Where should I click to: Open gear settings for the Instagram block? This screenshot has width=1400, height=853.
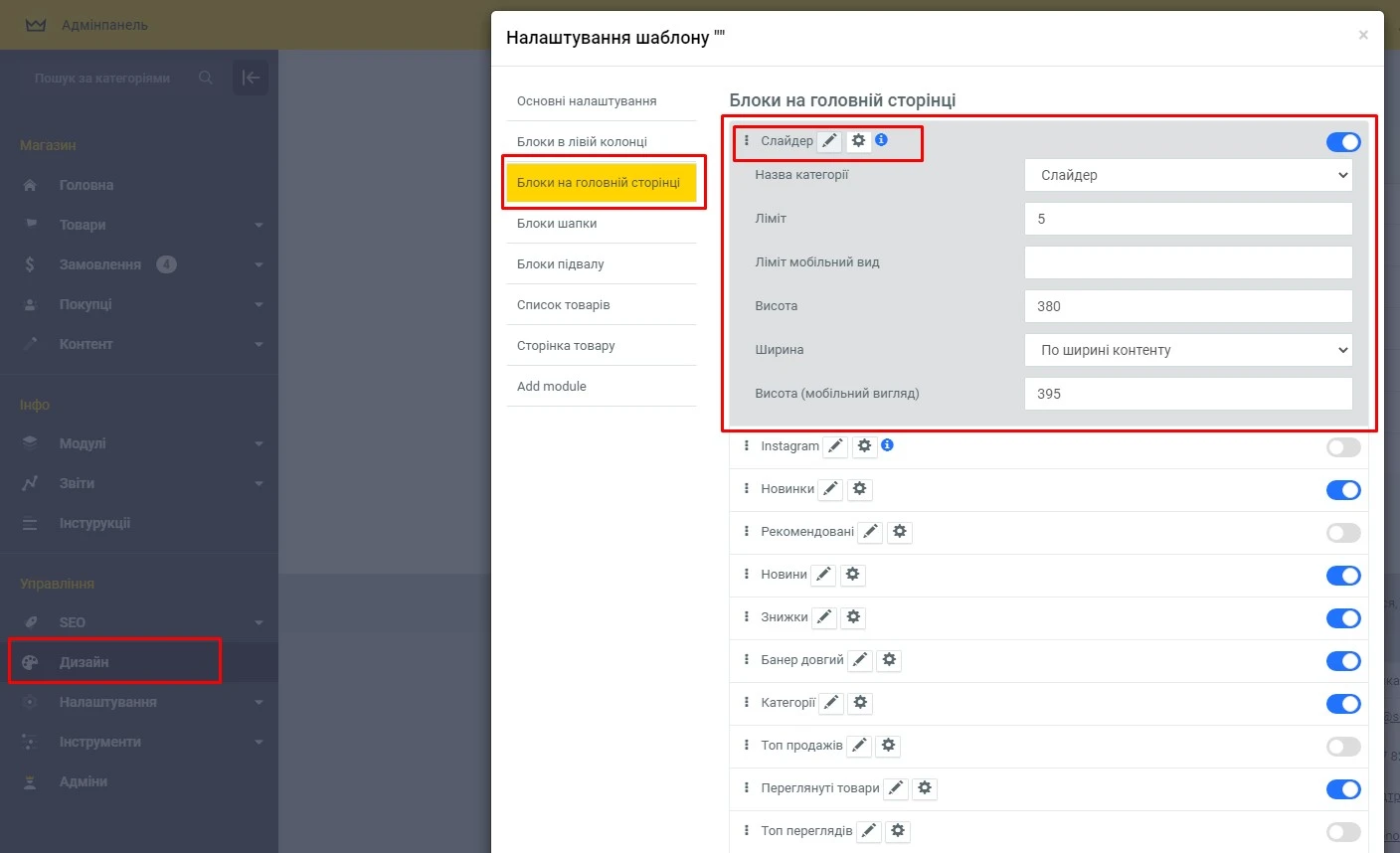pos(864,445)
